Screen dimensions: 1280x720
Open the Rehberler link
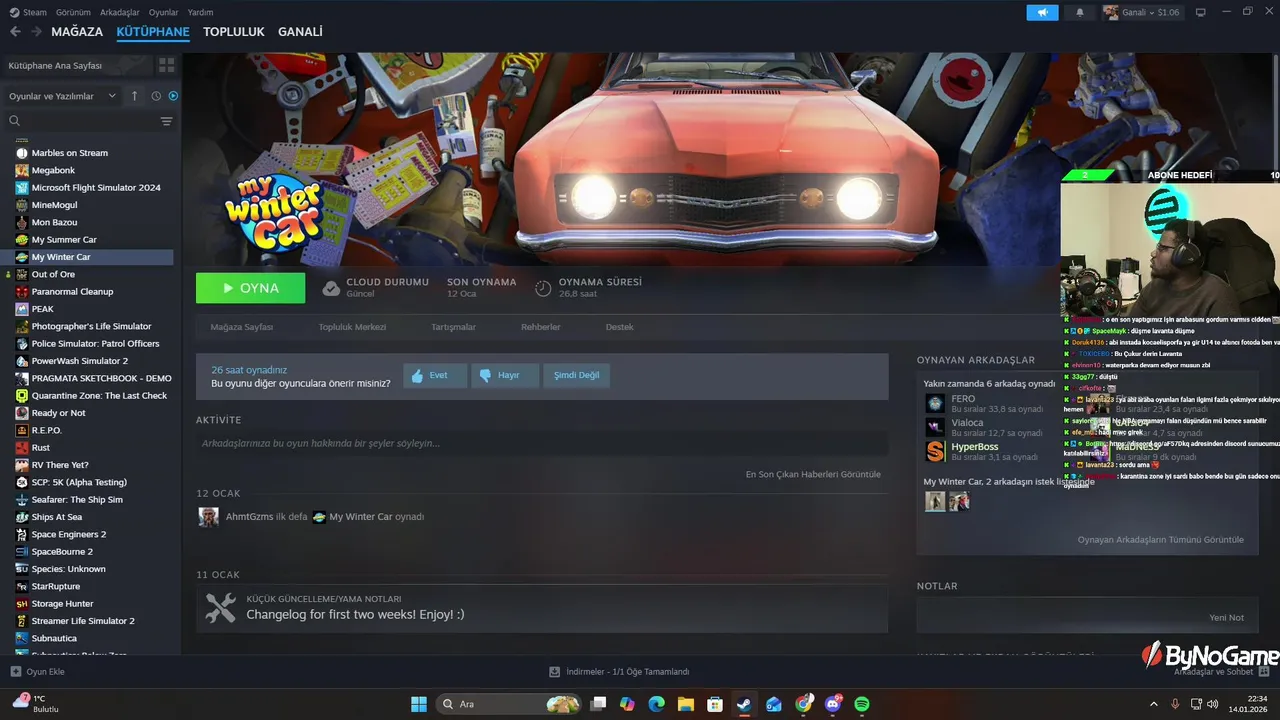click(541, 327)
